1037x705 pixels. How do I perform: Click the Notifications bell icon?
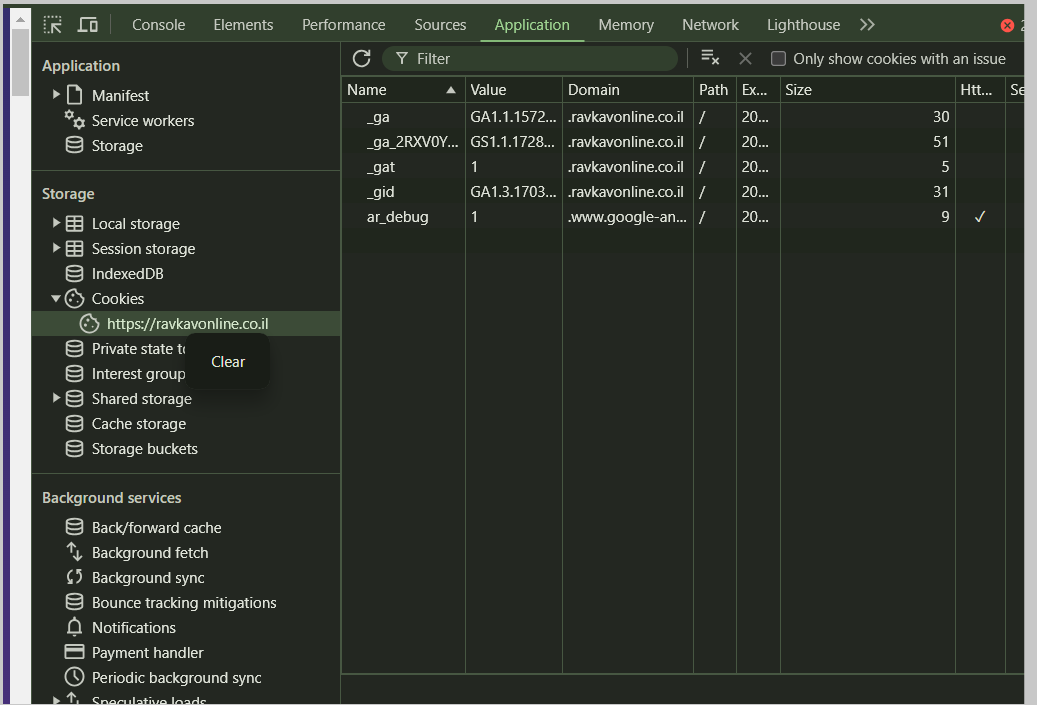click(74, 628)
